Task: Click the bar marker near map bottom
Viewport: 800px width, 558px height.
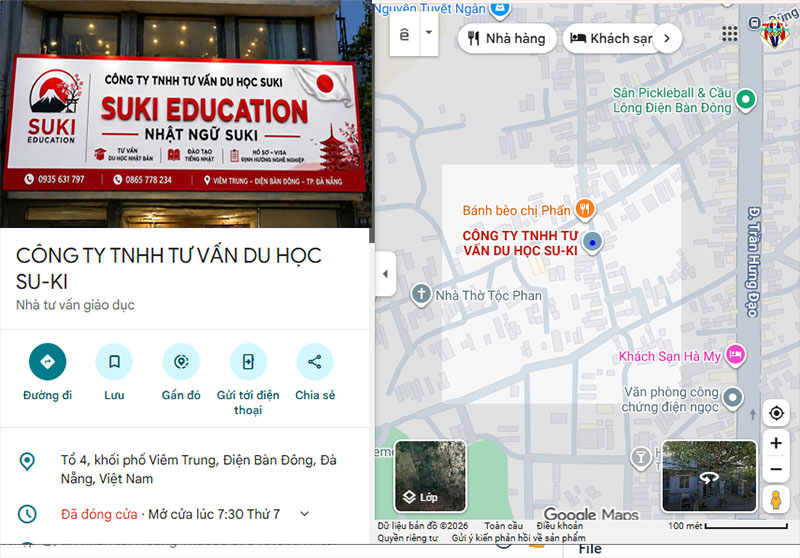Action: point(640,458)
